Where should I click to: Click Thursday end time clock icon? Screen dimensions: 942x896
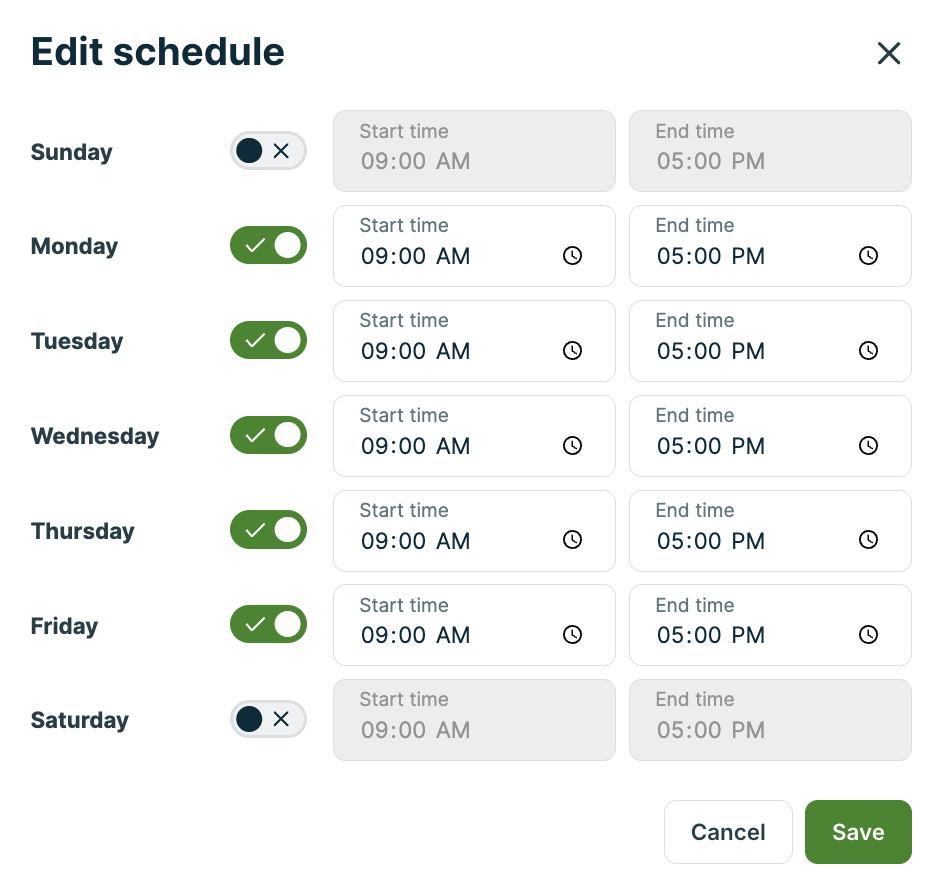868,540
